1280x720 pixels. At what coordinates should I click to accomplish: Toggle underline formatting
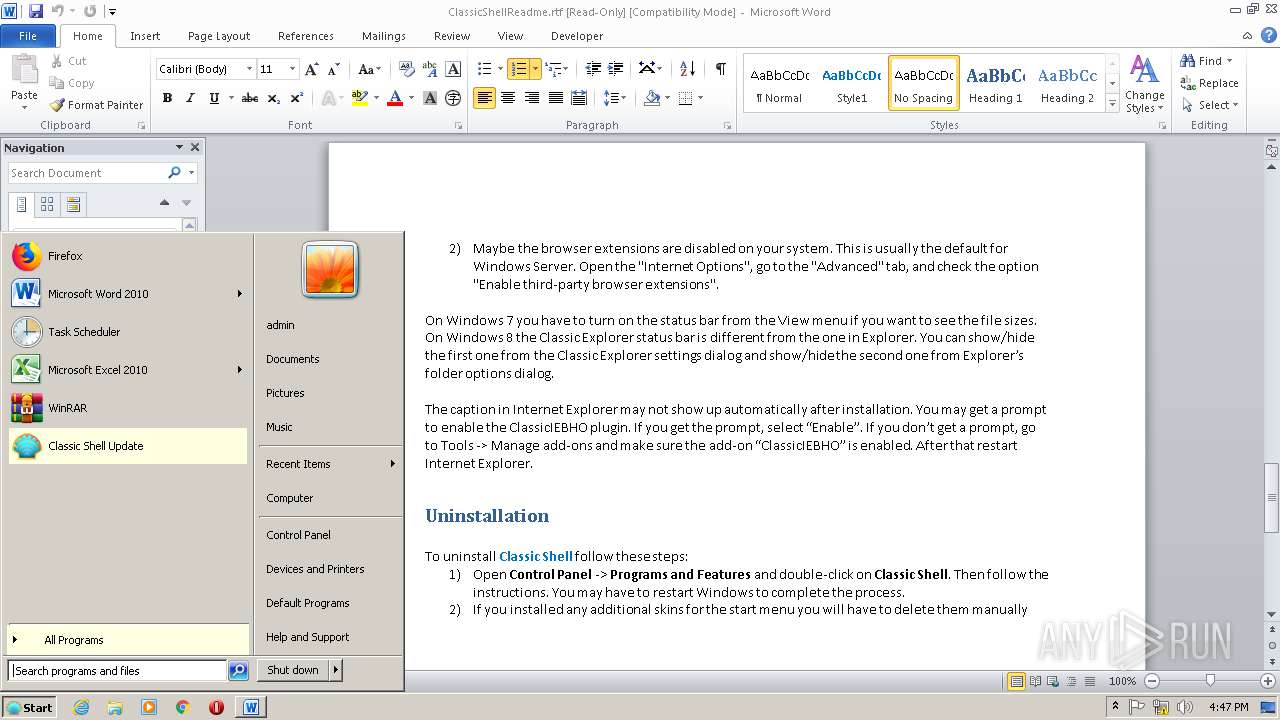coord(214,98)
